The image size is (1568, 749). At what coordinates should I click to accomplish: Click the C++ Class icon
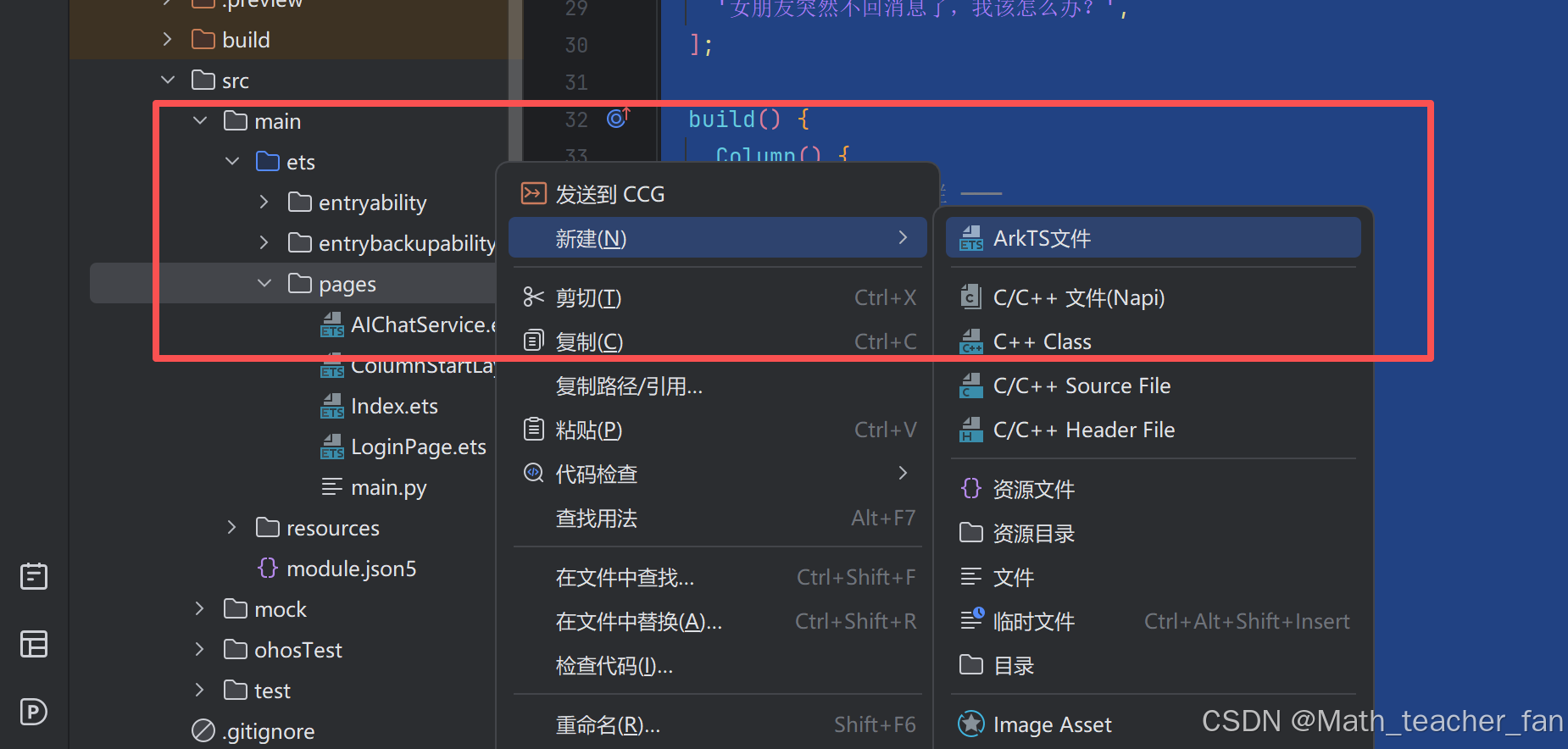pos(971,341)
